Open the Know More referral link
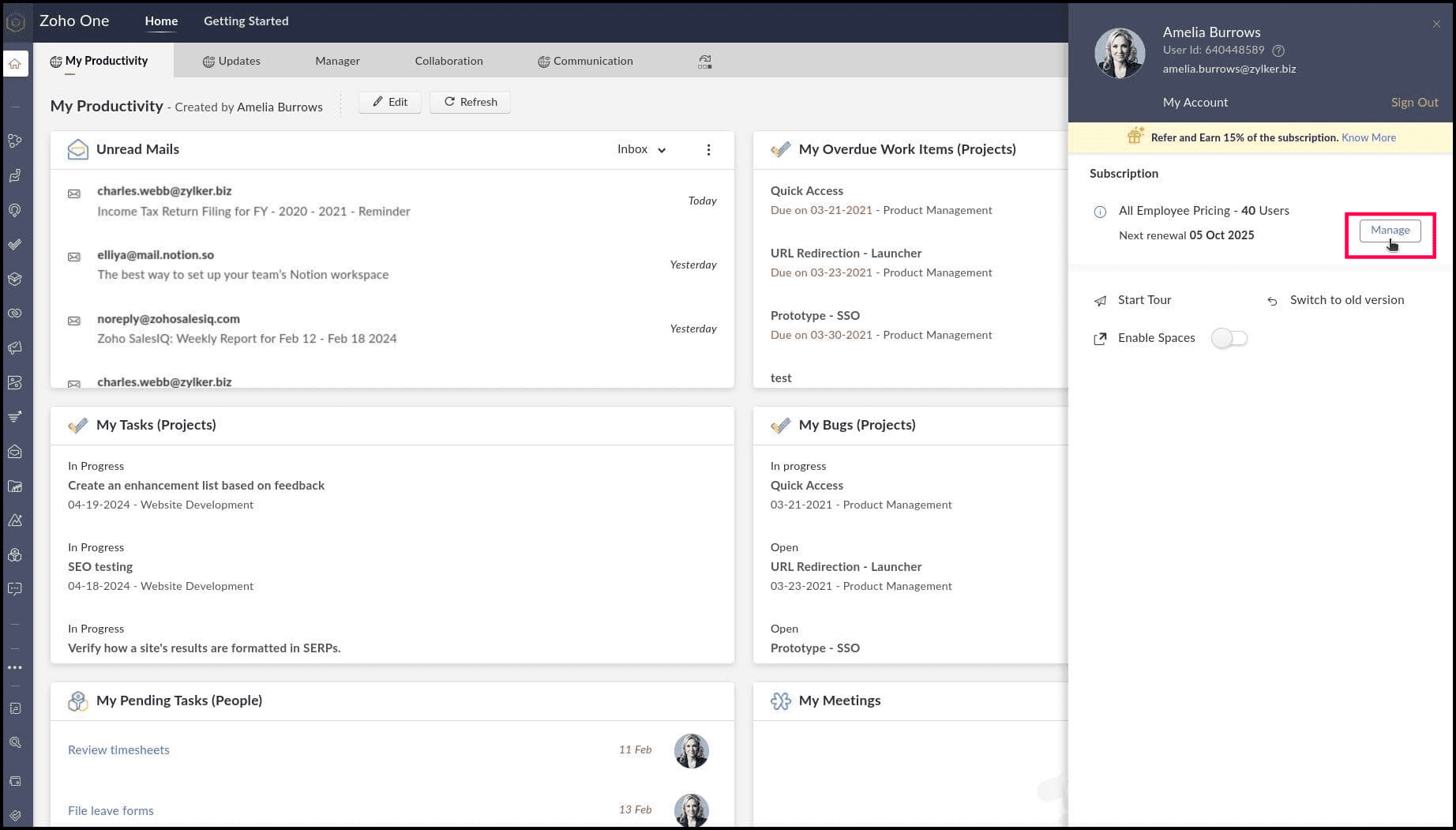Viewport: 1456px width, 830px height. pos(1368,137)
